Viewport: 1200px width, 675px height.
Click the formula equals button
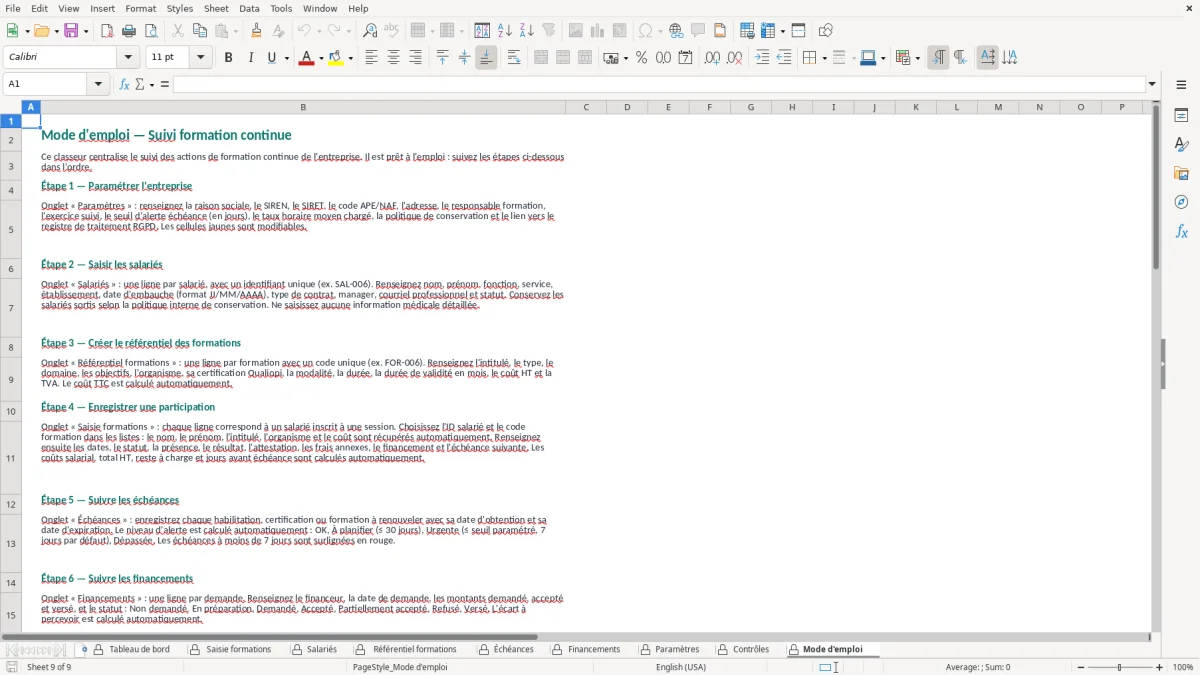165,84
